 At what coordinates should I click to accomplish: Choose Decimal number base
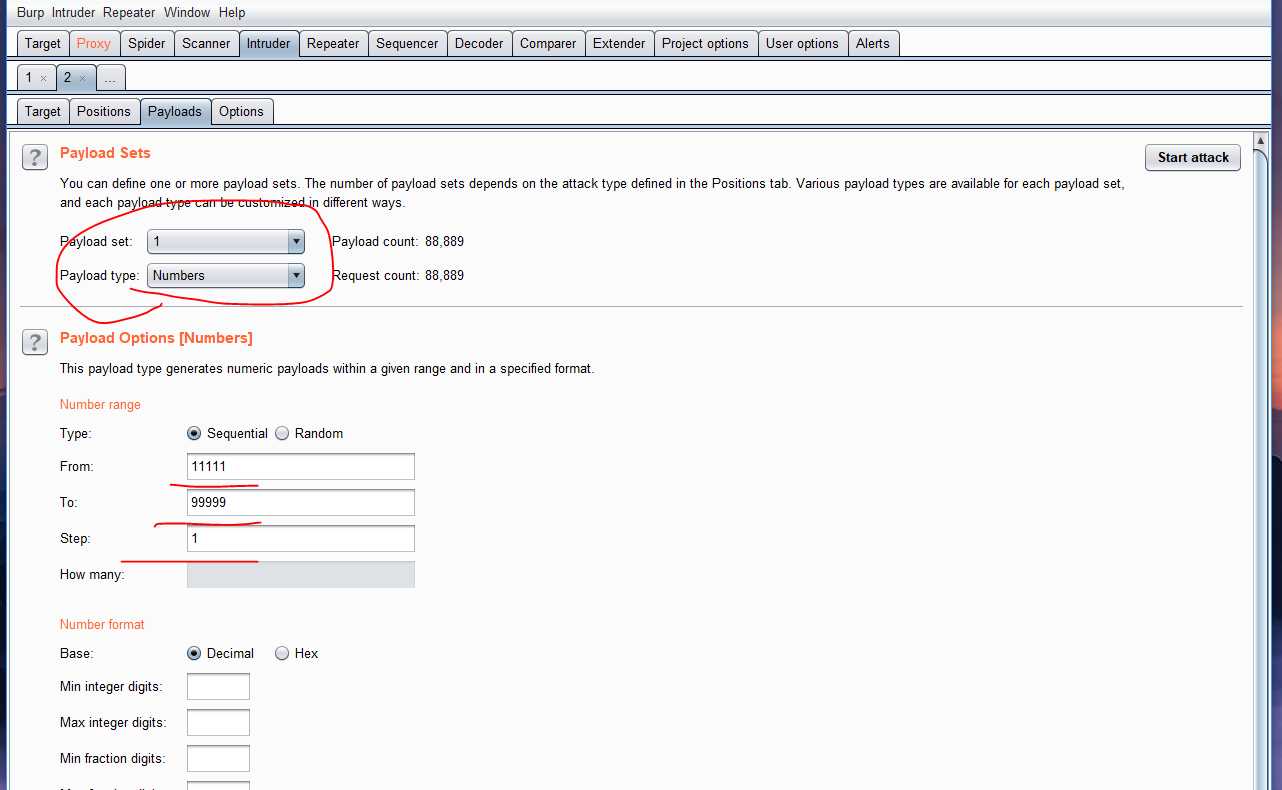(x=194, y=653)
